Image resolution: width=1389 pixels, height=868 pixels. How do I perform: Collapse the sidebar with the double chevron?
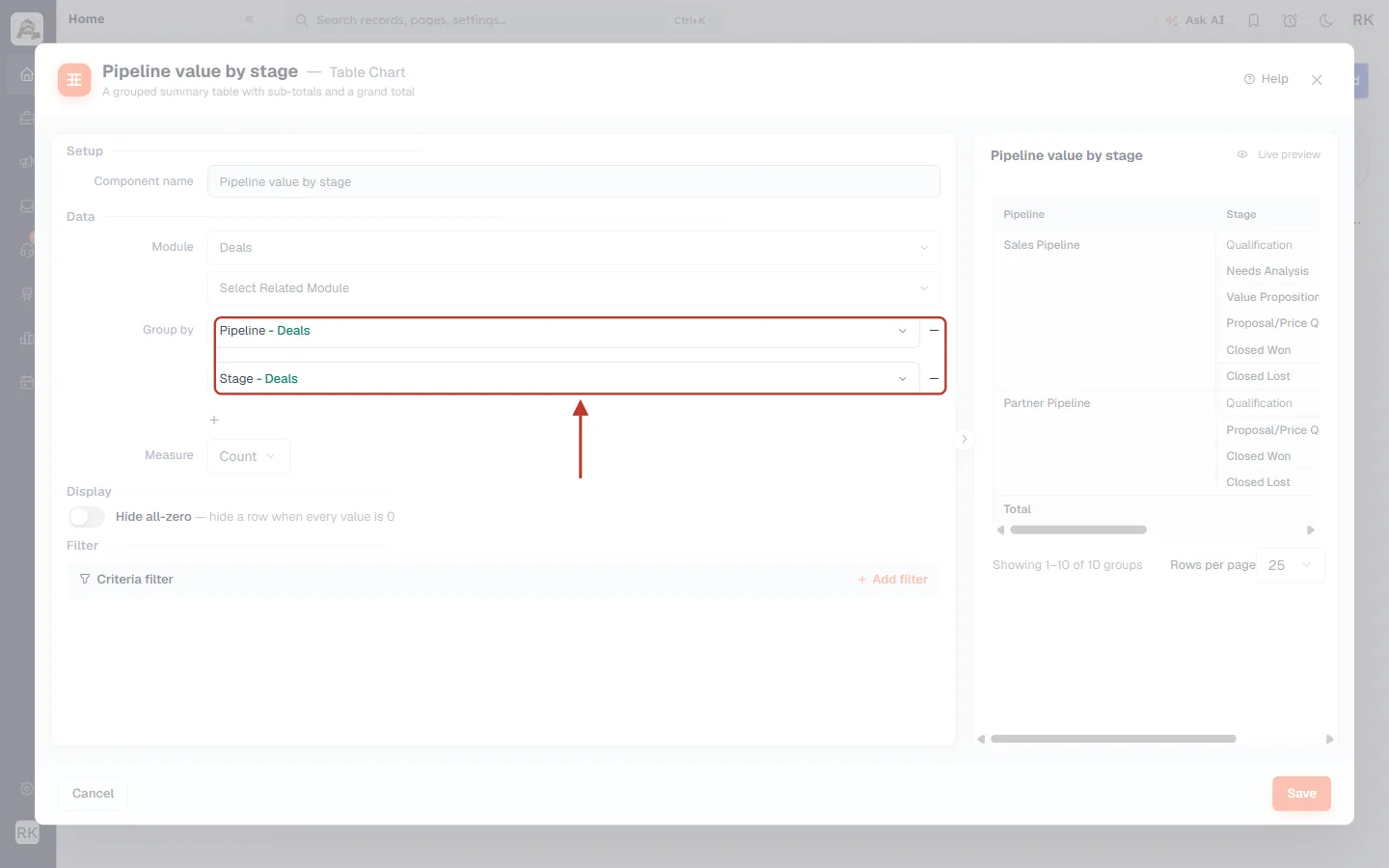coord(249,19)
